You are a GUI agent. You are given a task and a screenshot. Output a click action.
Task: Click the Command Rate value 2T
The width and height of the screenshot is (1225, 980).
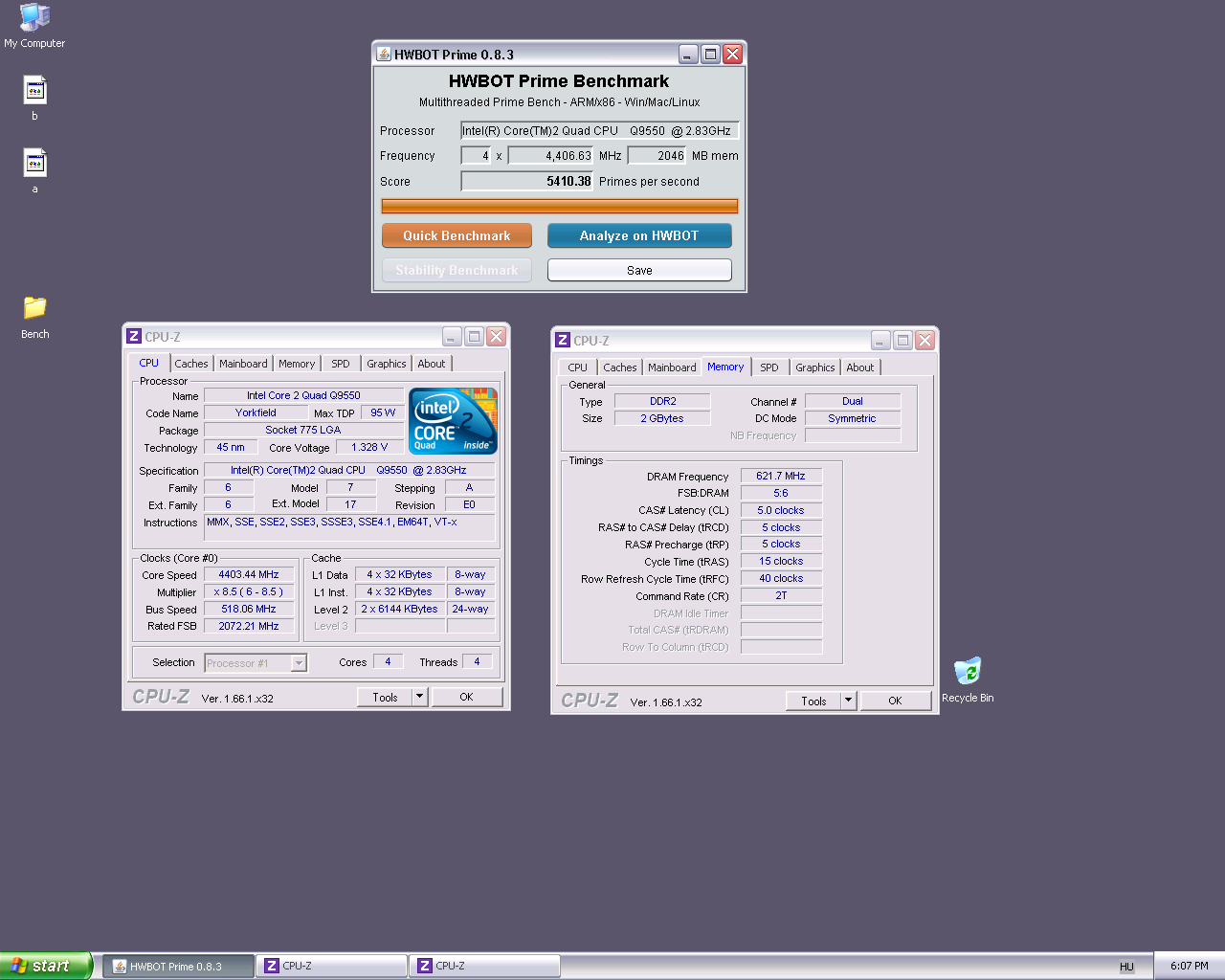coord(781,596)
